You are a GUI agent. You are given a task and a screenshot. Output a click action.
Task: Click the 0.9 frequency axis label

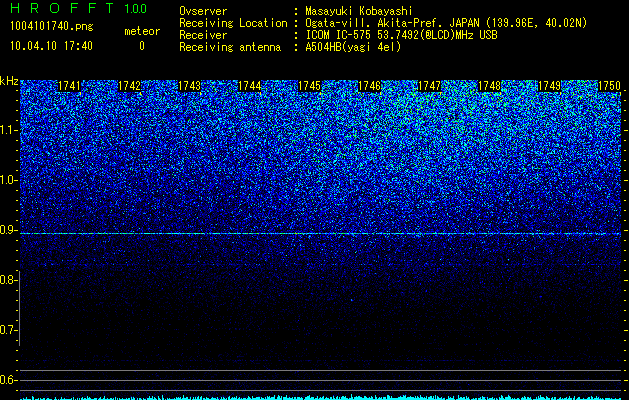(8, 230)
